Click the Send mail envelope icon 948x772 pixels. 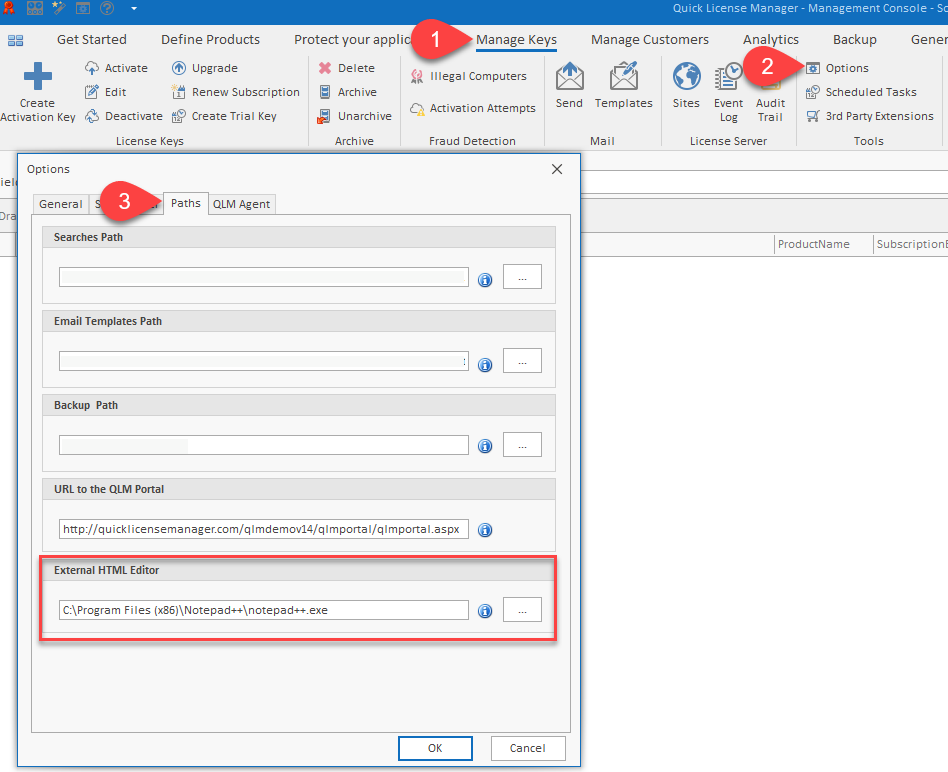(570, 76)
